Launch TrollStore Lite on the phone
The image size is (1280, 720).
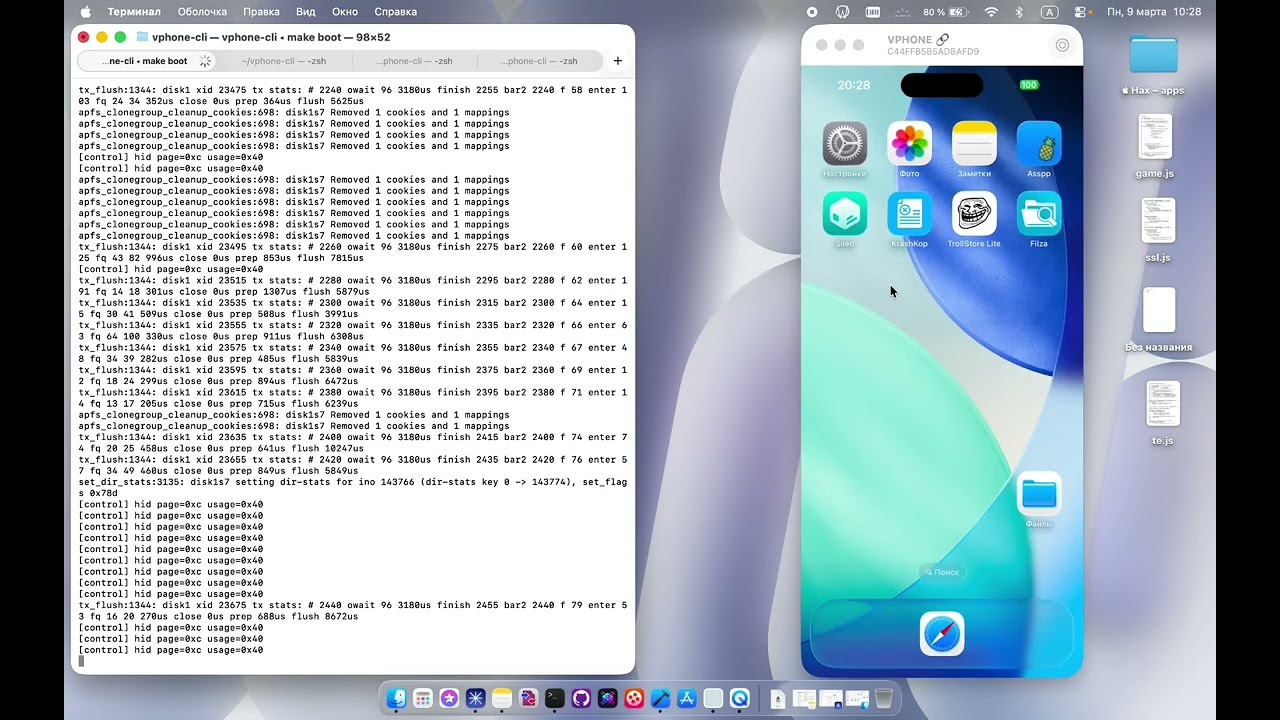(x=974, y=214)
